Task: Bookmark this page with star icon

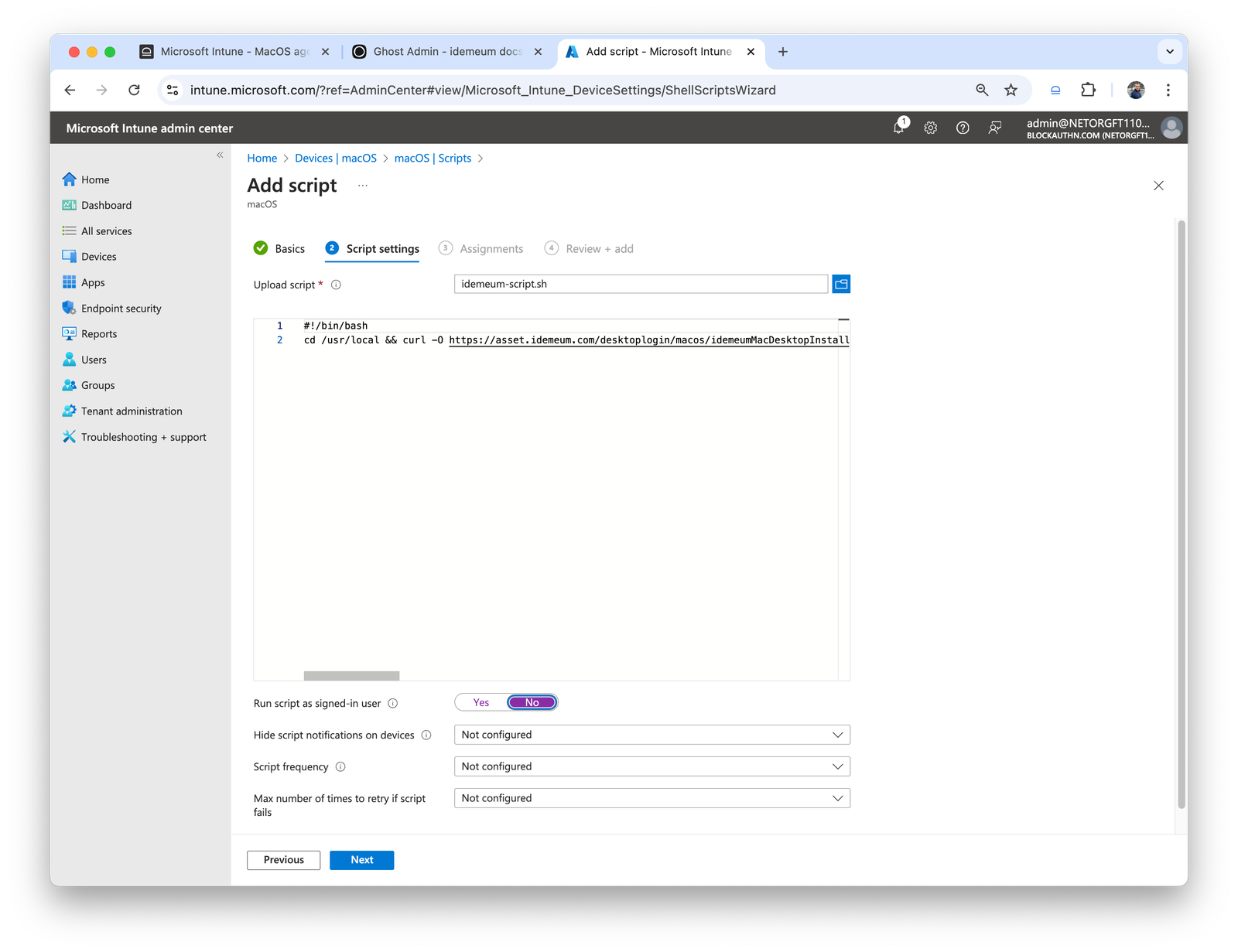Action: coord(1011,90)
